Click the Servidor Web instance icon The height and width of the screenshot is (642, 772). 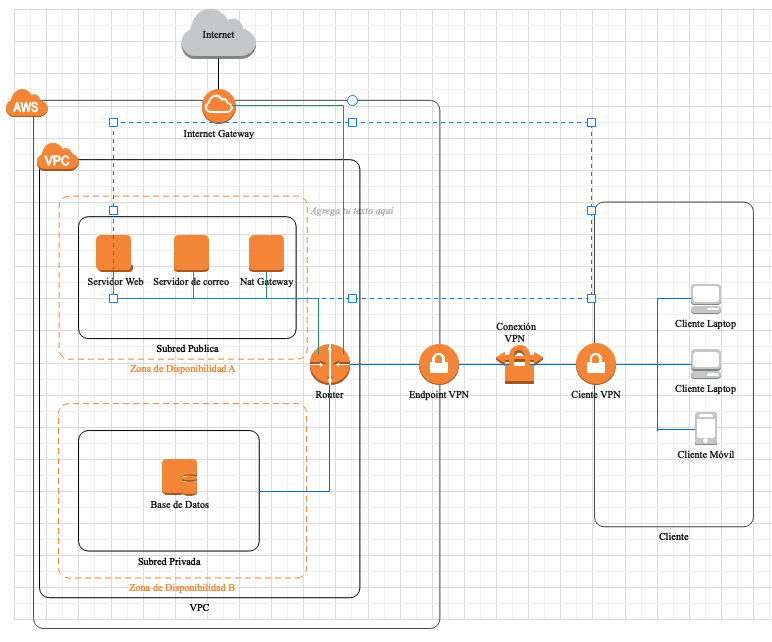click(x=114, y=253)
